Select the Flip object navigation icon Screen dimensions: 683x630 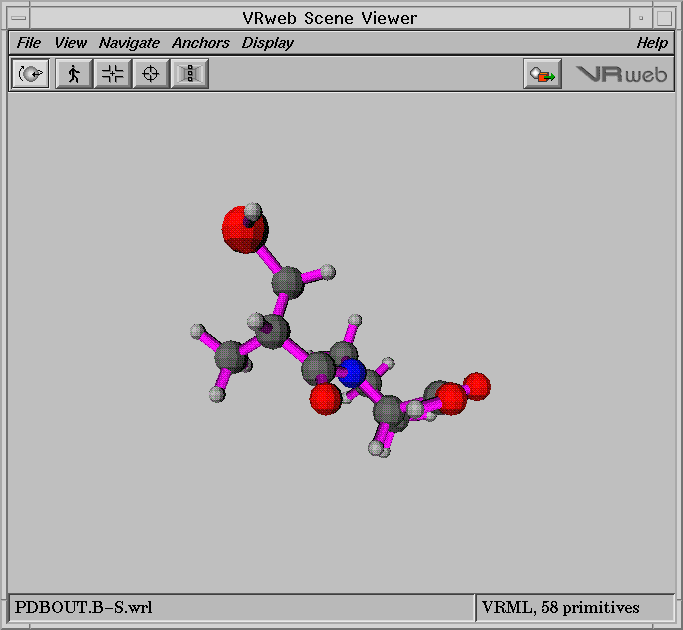tap(31, 74)
